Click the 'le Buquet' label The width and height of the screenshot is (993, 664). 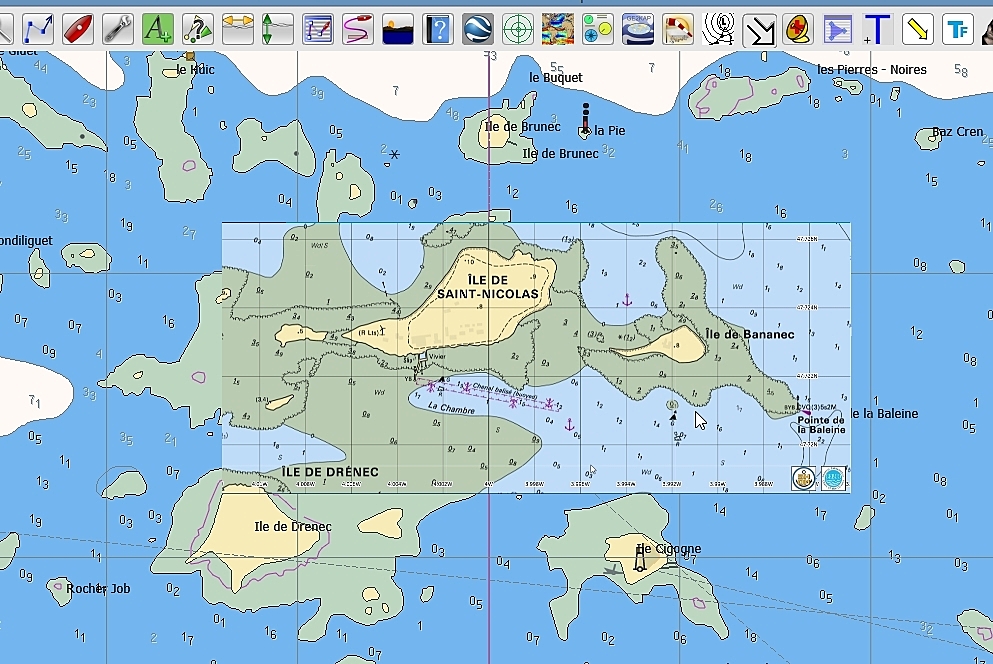pyautogui.click(x=556, y=77)
